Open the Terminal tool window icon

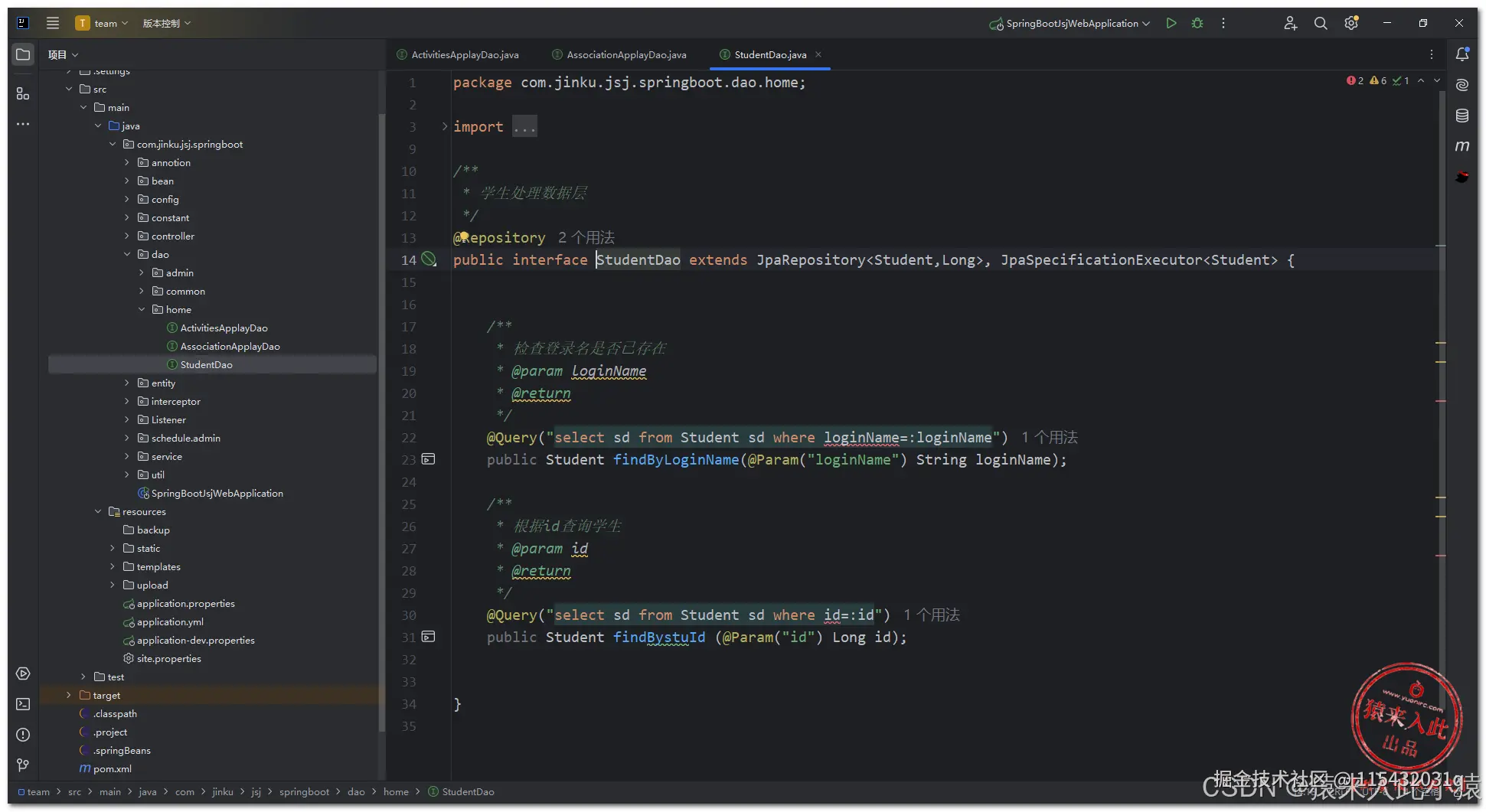pyautogui.click(x=23, y=704)
